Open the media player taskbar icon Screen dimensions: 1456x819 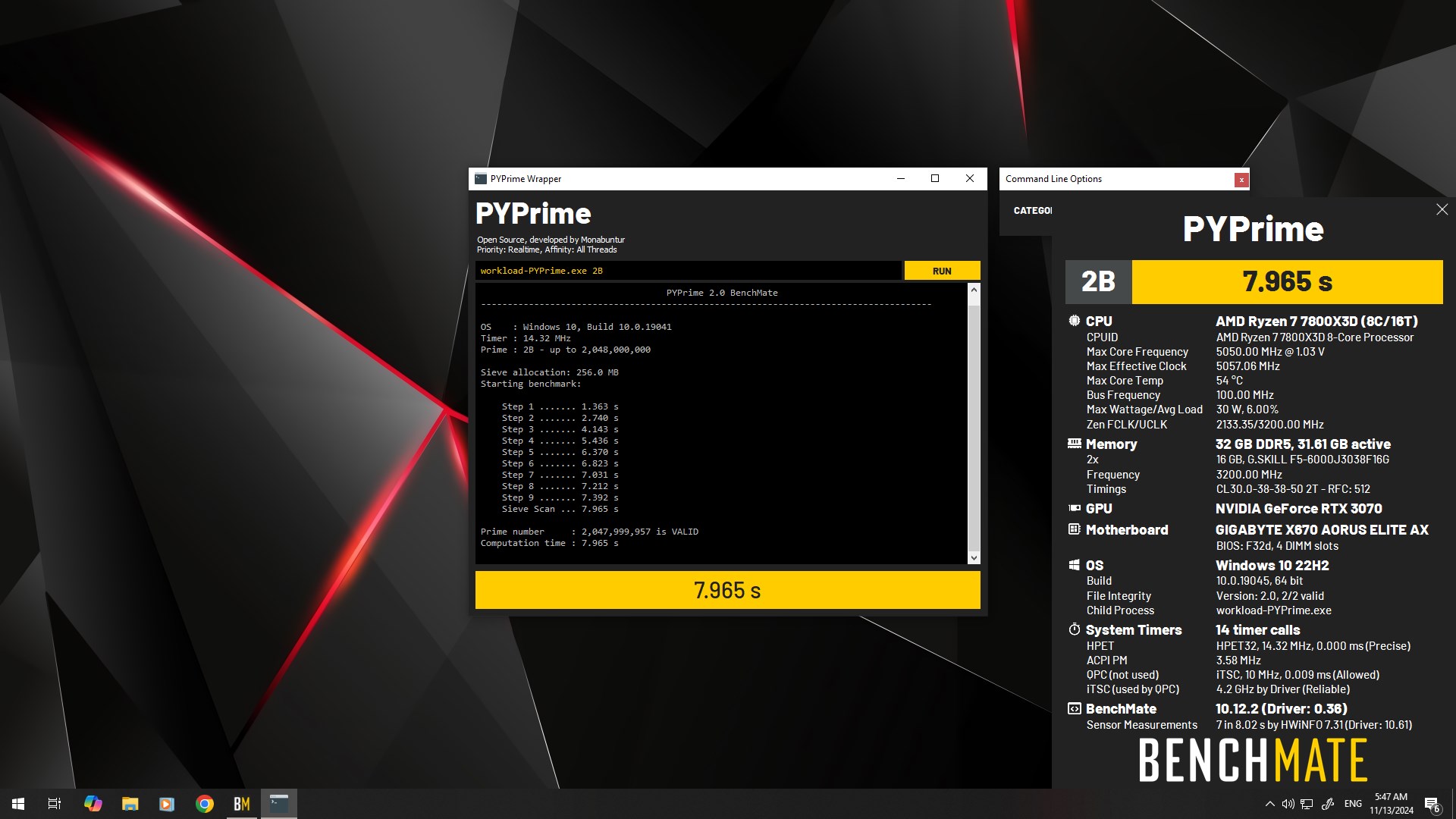[x=167, y=804]
